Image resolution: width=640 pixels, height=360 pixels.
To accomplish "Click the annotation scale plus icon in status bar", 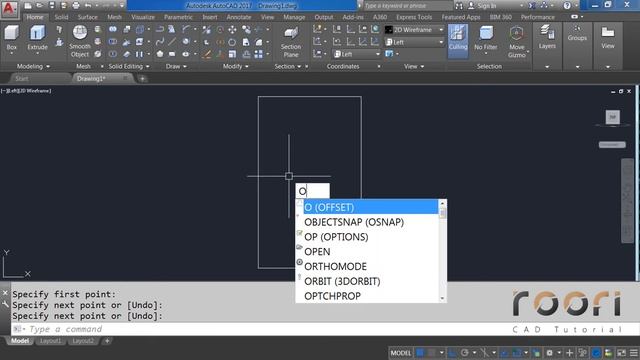I will [x=569, y=353].
